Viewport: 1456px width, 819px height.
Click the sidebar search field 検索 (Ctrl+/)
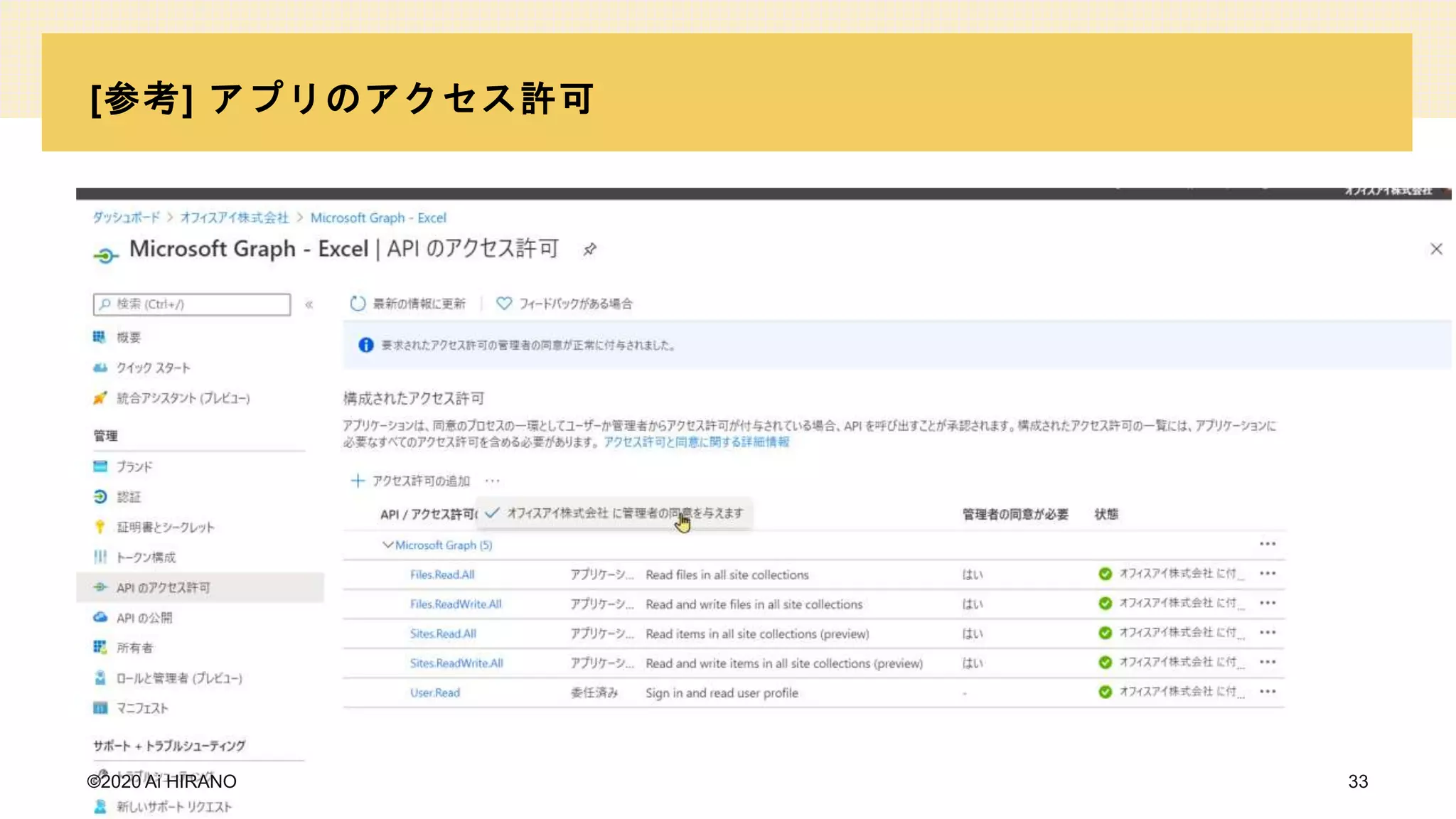tap(192, 304)
